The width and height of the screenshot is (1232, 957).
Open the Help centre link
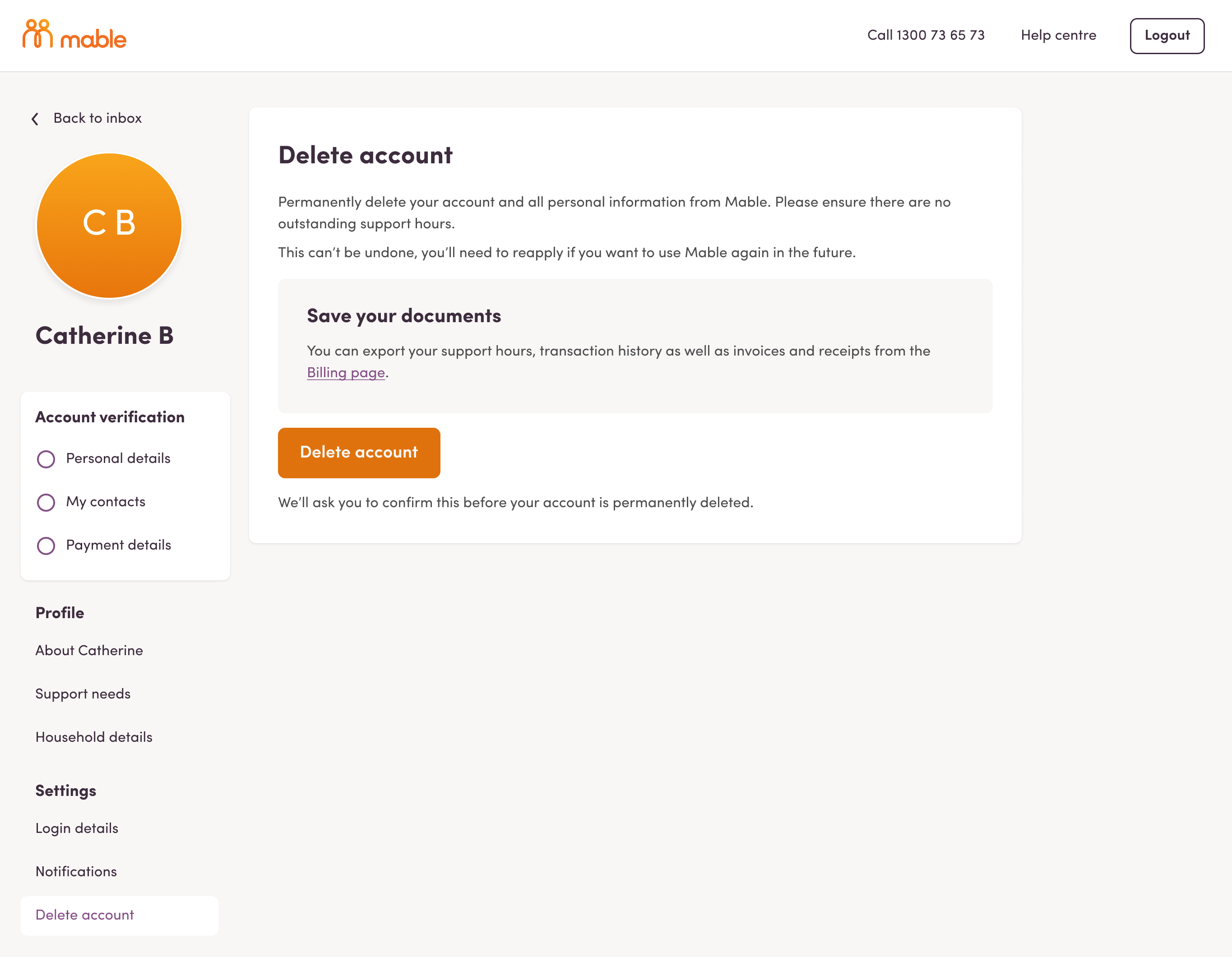(1058, 36)
